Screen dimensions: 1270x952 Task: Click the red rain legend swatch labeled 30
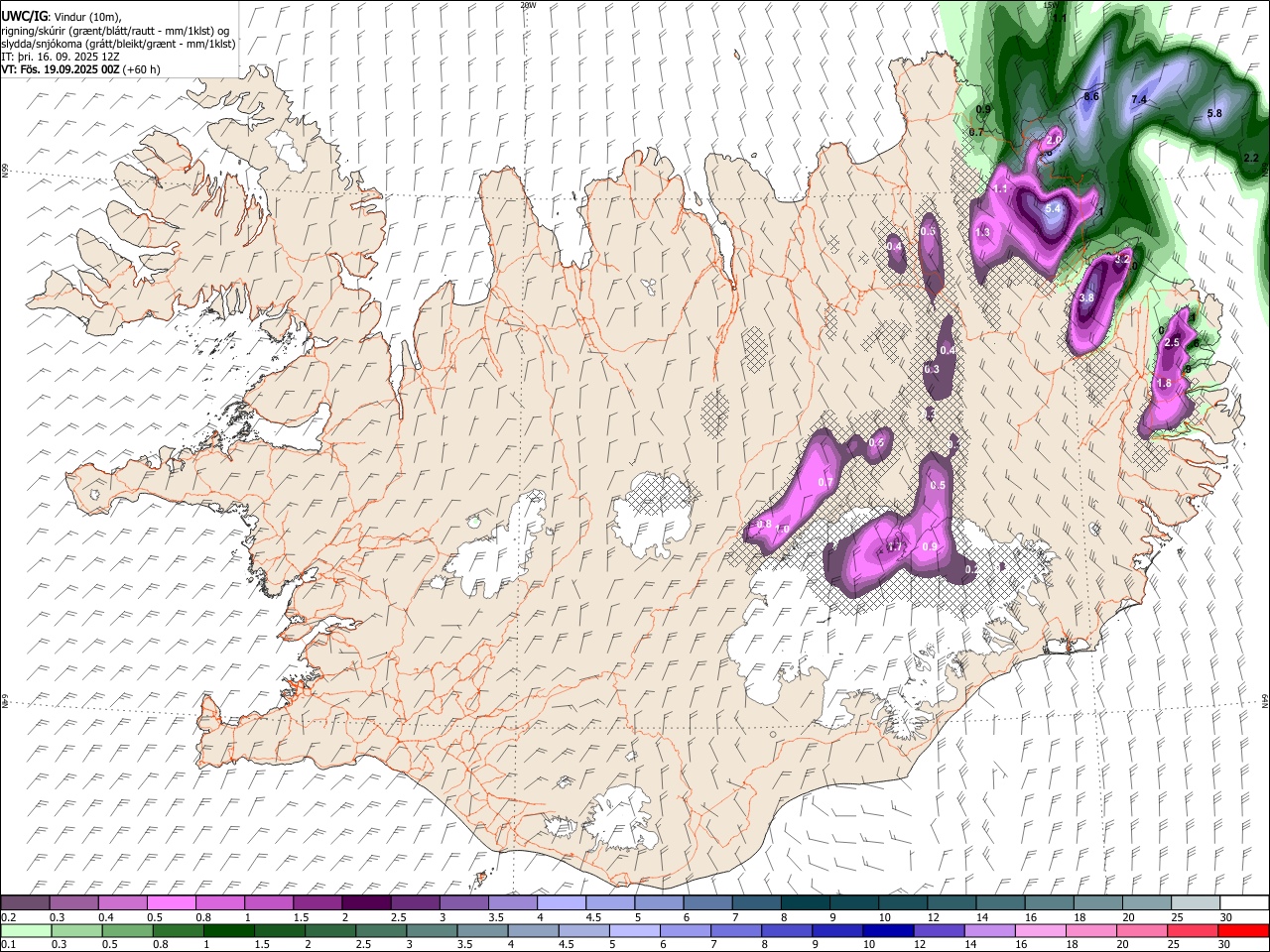coord(1243,930)
